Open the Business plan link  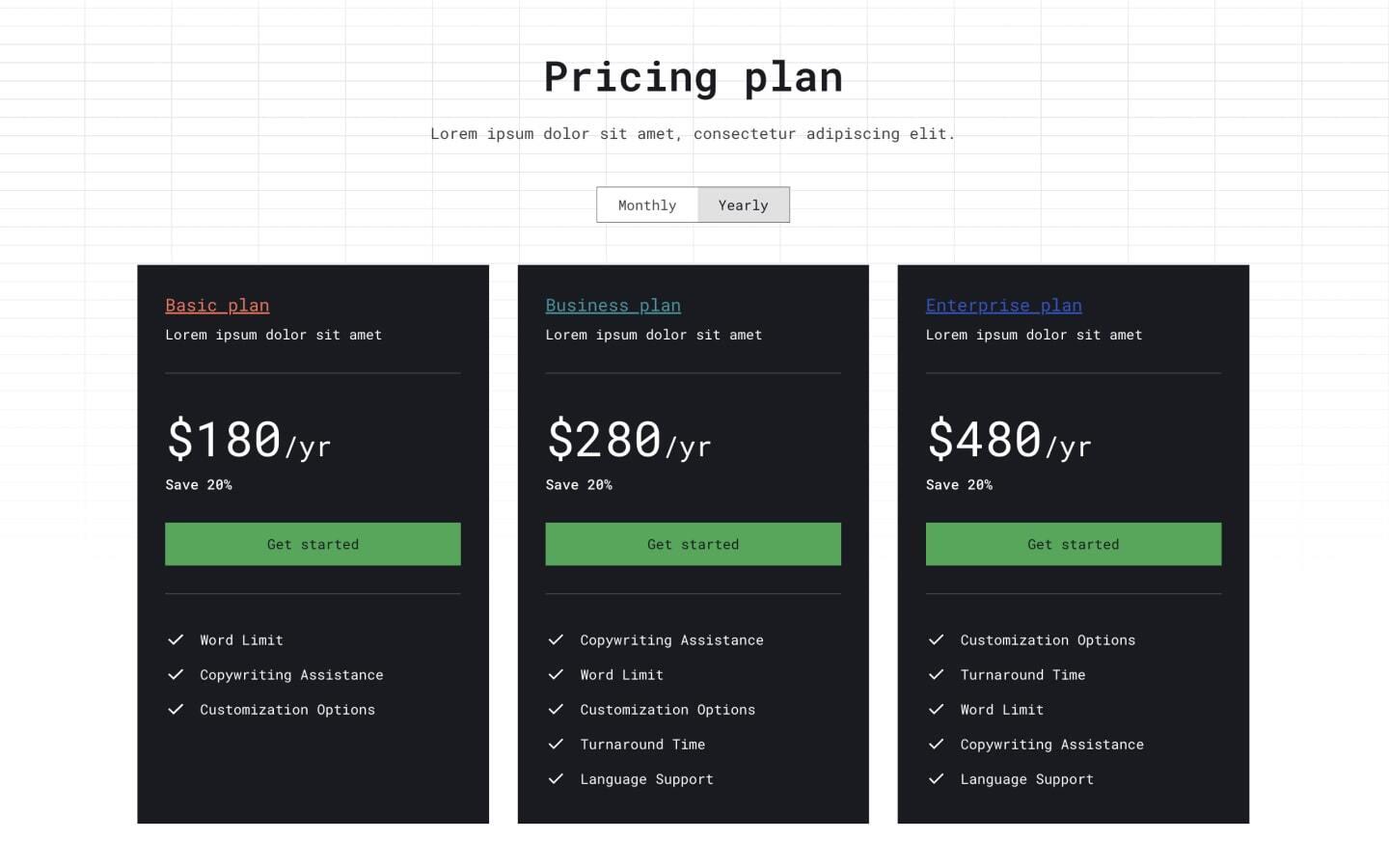(x=613, y=306)
